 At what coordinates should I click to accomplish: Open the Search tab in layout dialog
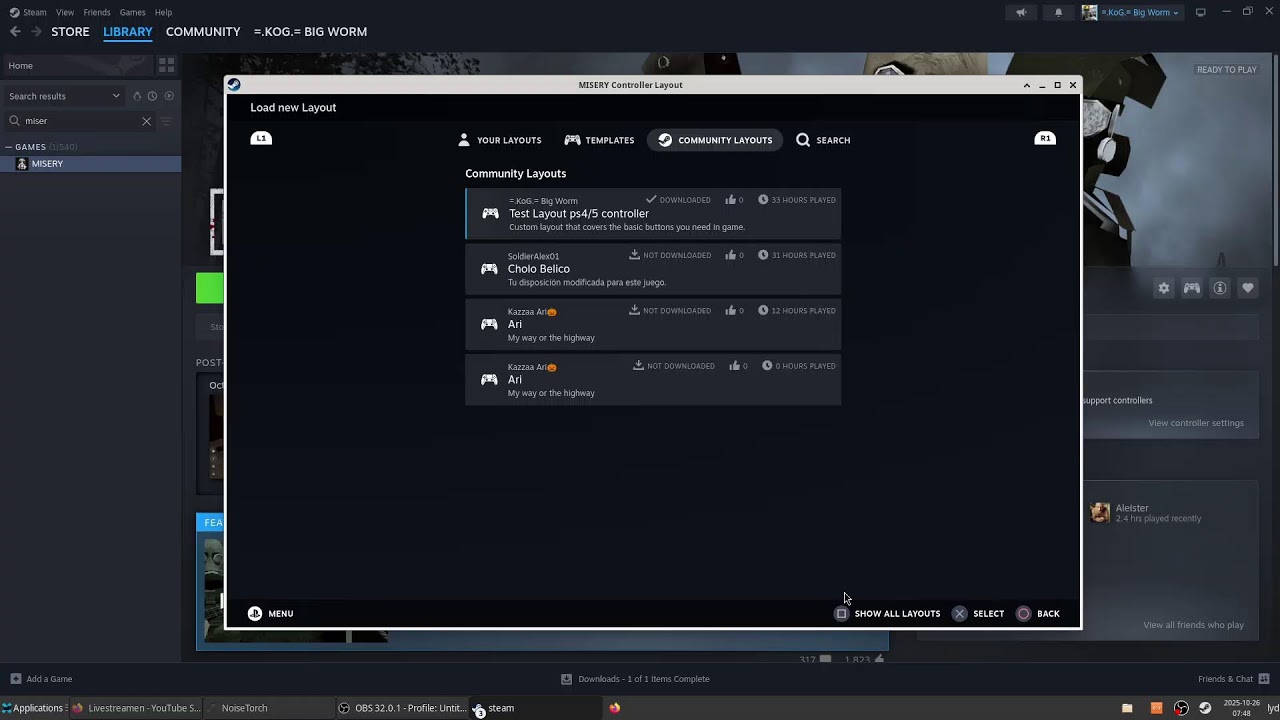[823, 140]
